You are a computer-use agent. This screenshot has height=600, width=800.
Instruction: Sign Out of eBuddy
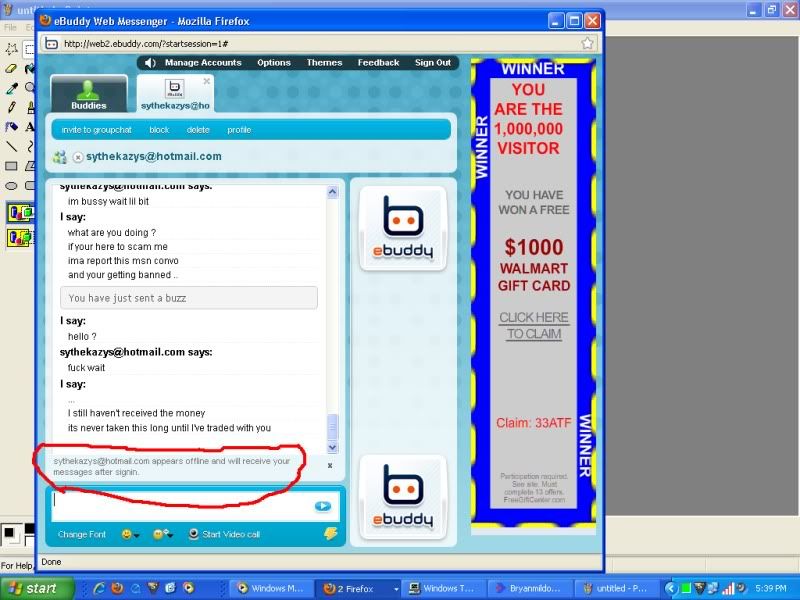433,63
